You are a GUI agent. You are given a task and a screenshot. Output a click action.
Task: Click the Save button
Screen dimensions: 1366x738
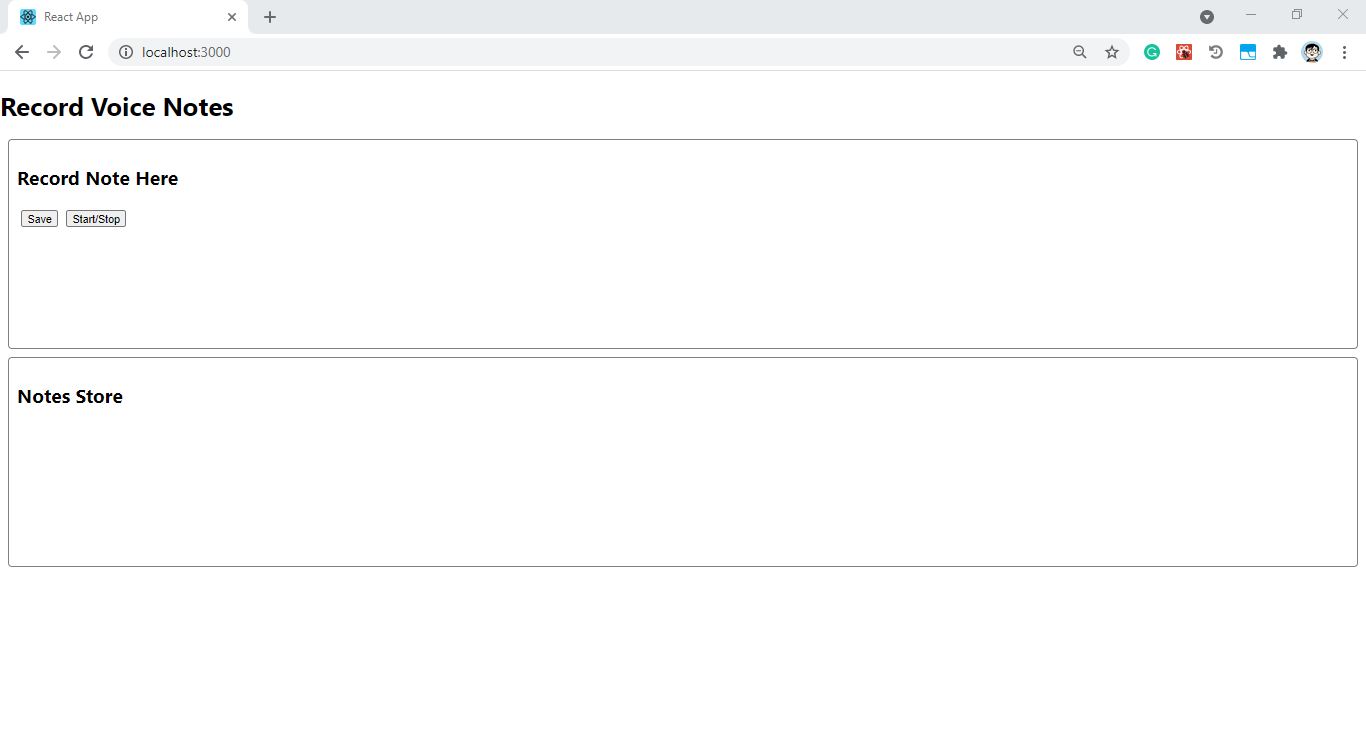pos(39,218)
